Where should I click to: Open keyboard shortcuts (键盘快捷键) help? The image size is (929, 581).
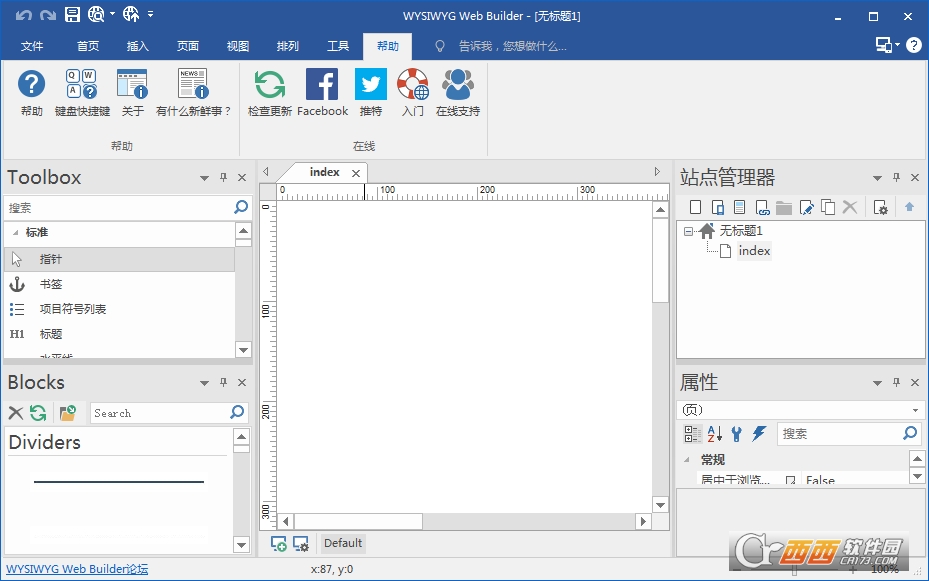(x=82, y=85)
